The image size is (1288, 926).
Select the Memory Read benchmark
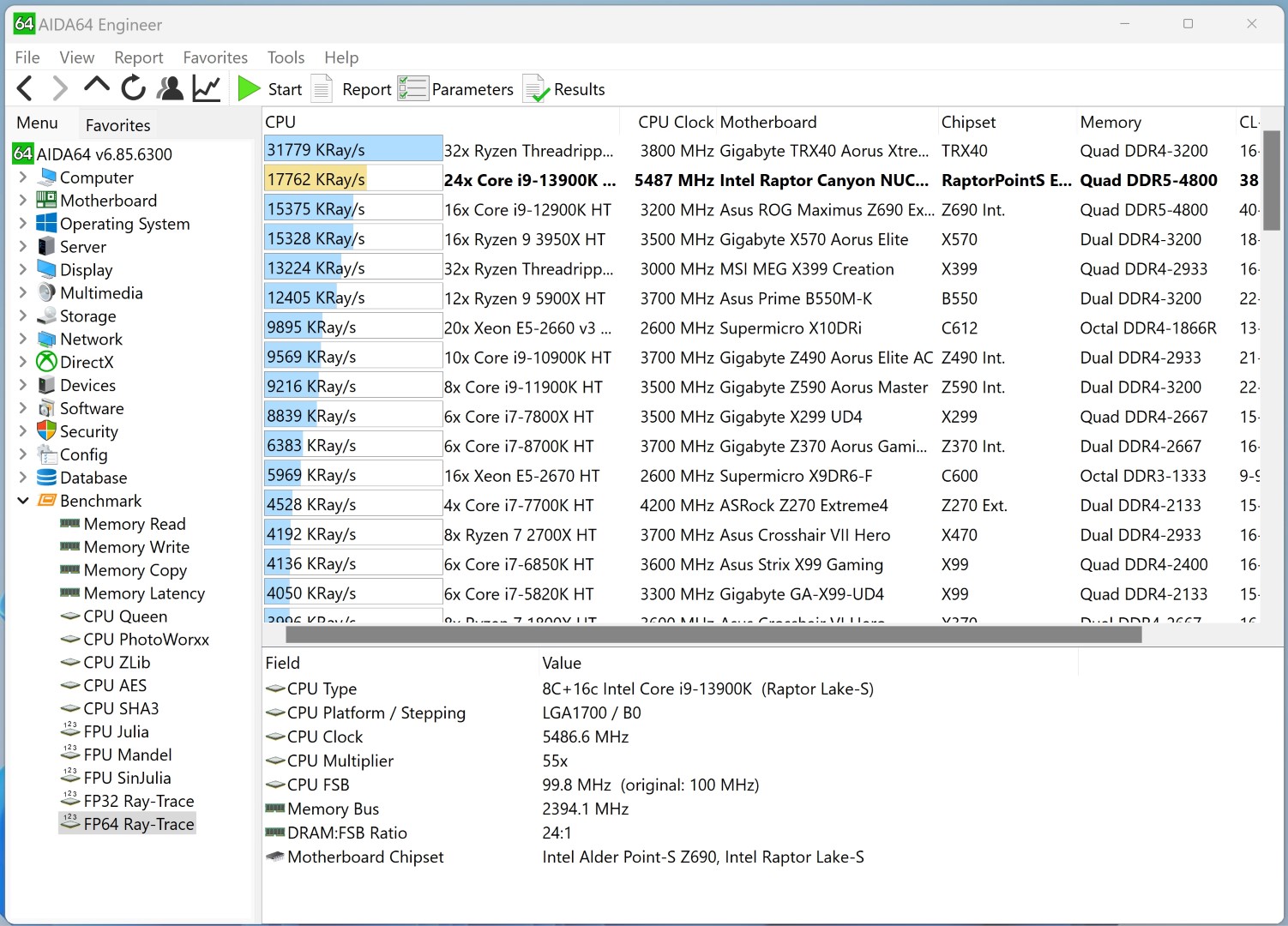click(x=135, y=524)
